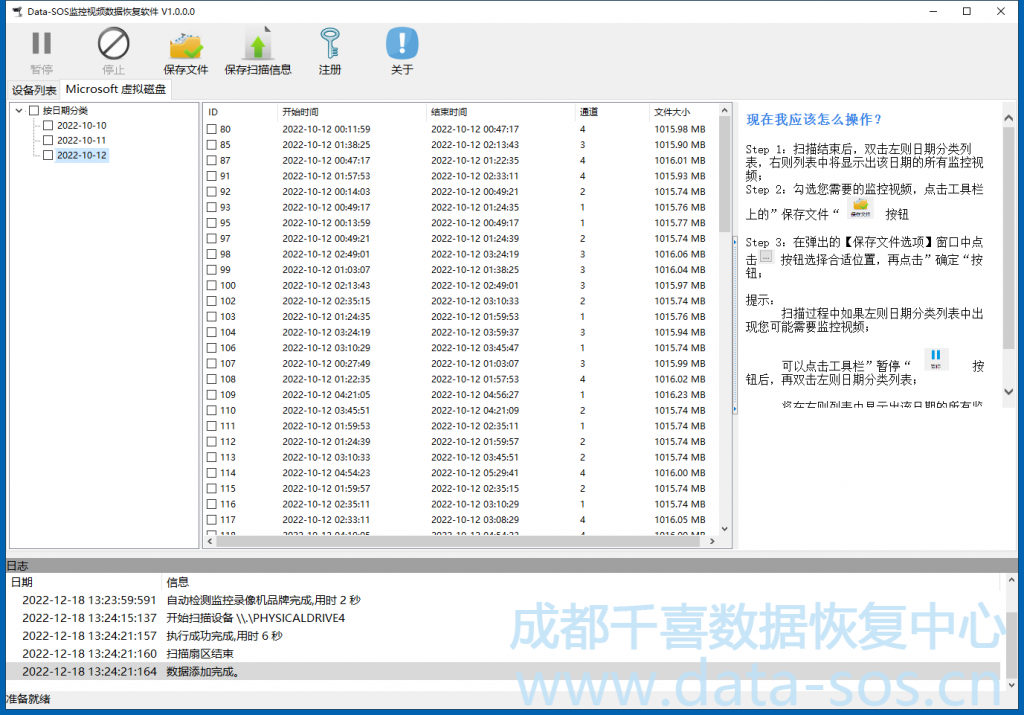Check the box for record ID 80

coord(211,129)
